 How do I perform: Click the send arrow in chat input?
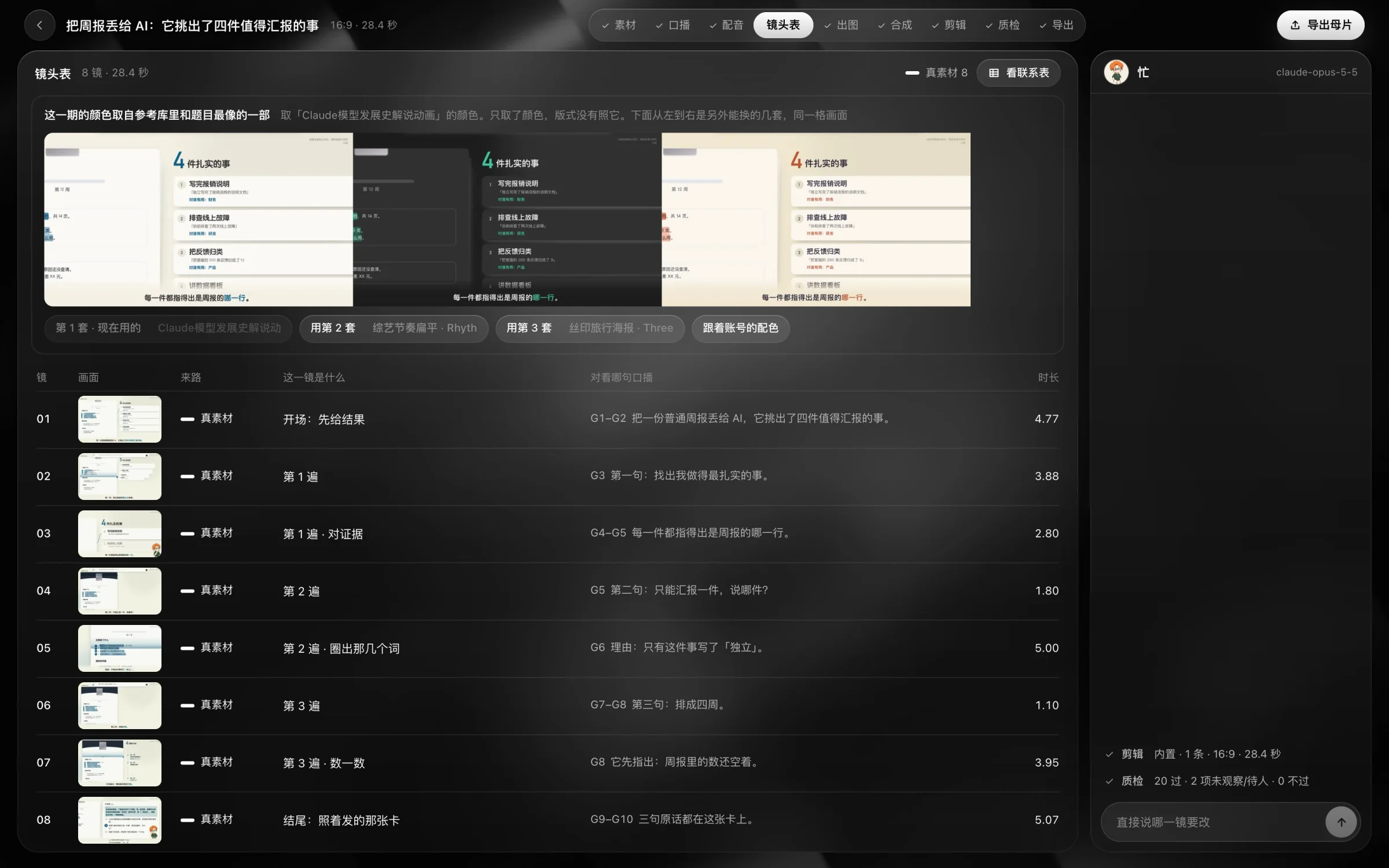[x=1341, y=822]
